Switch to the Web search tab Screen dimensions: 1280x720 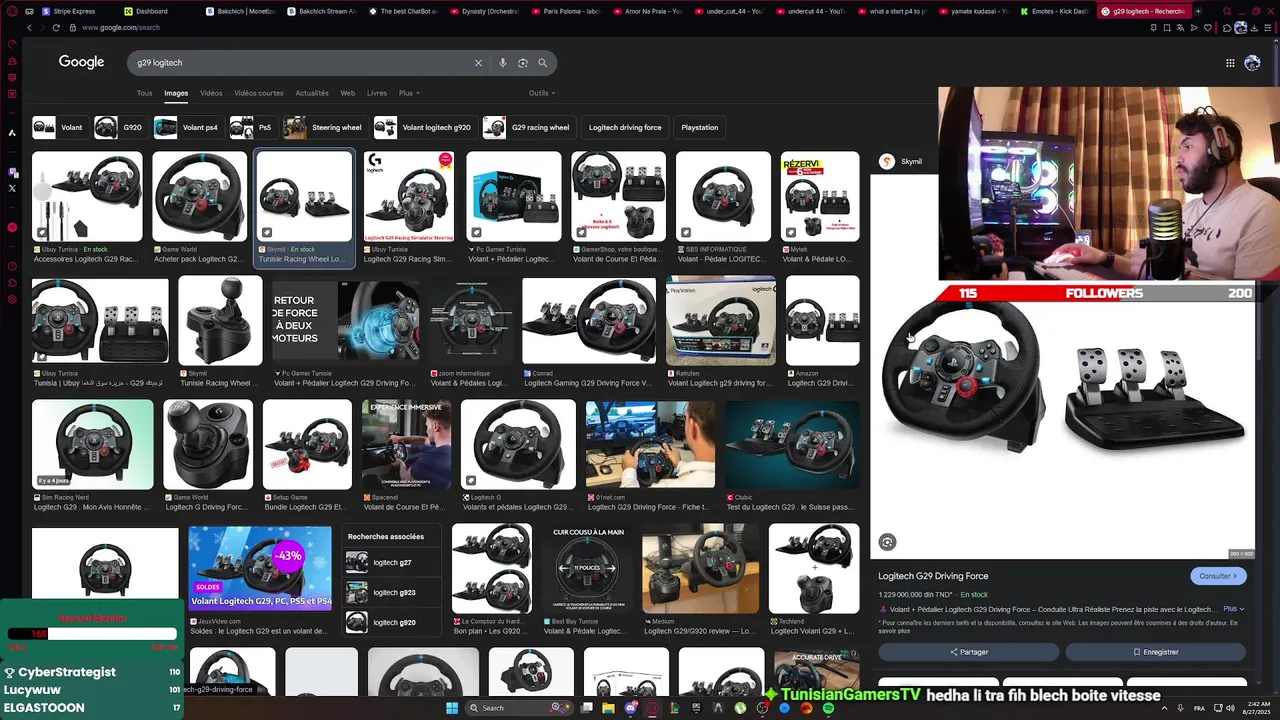tap(348, 93)
